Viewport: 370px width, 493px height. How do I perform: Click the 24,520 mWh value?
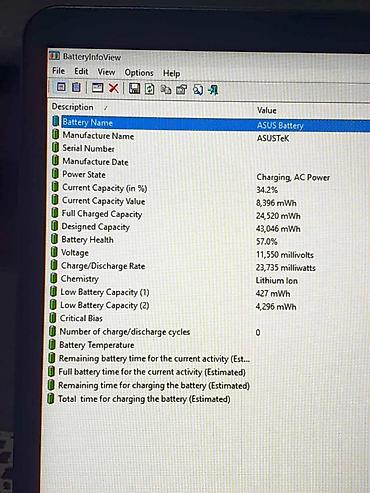[x=278, y=216]
